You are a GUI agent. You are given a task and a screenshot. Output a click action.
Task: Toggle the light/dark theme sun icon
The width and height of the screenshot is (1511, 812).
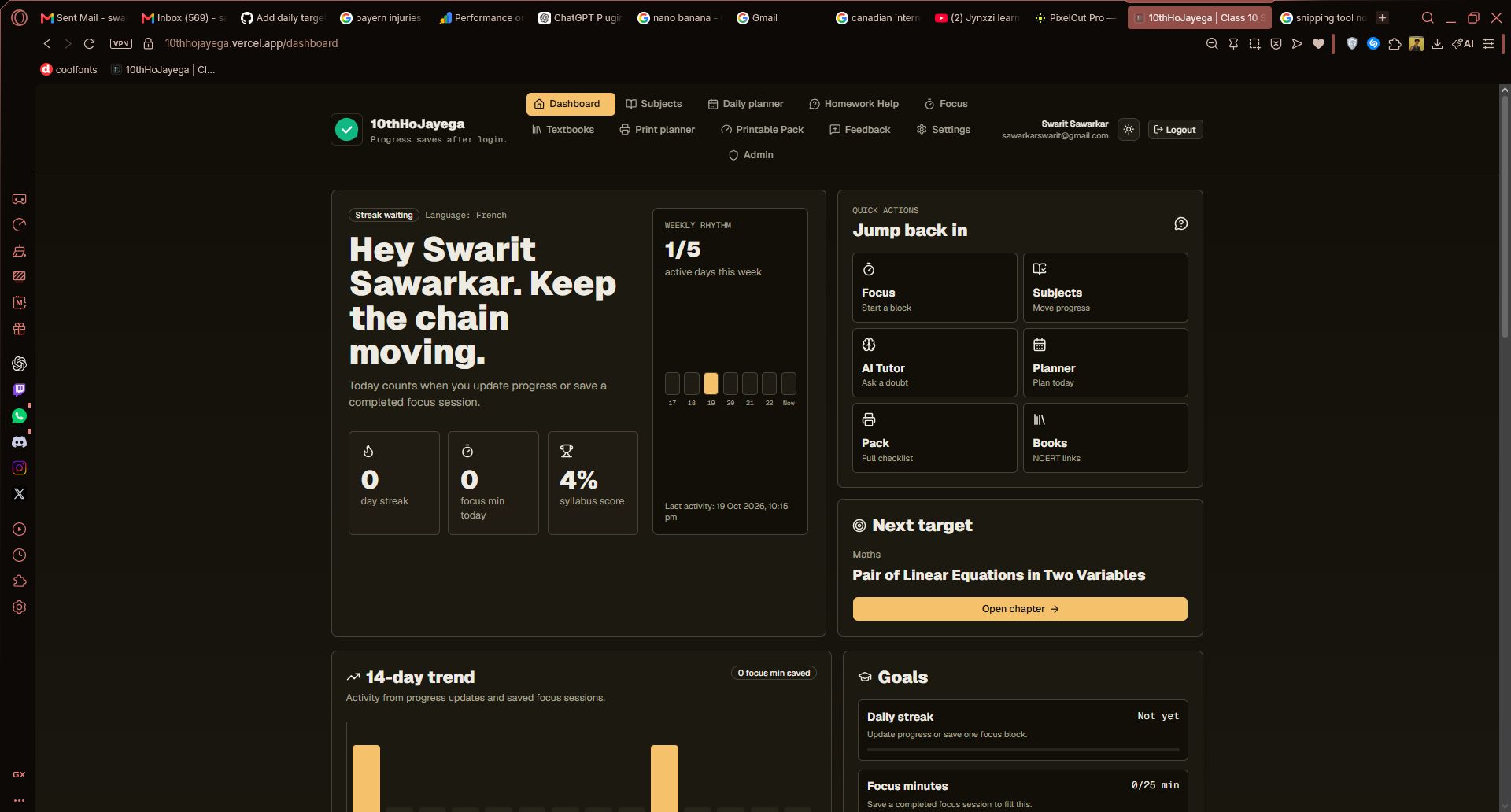click(x=1129, y=130)
